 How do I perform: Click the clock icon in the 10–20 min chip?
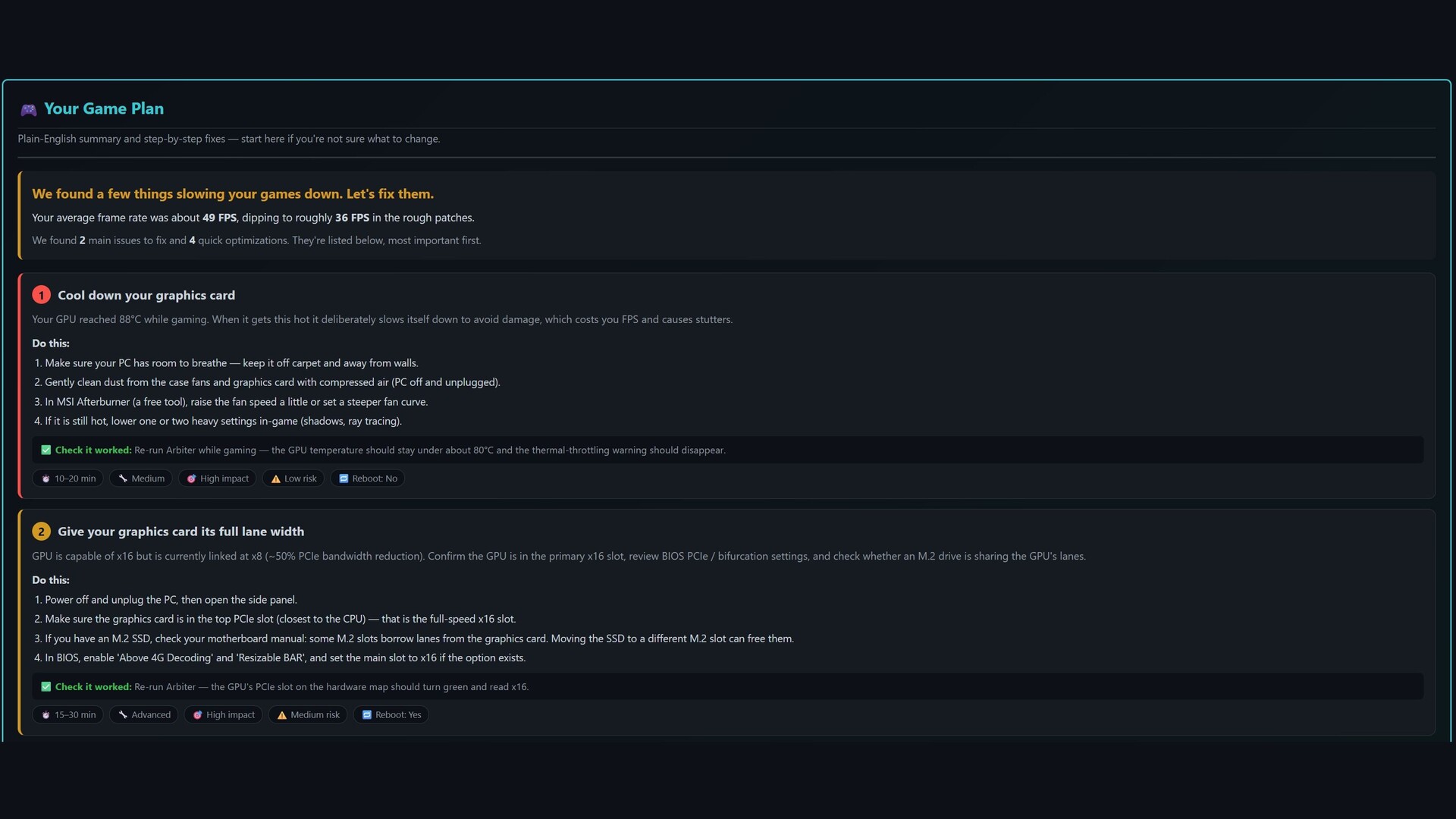(x=46, y=479)
